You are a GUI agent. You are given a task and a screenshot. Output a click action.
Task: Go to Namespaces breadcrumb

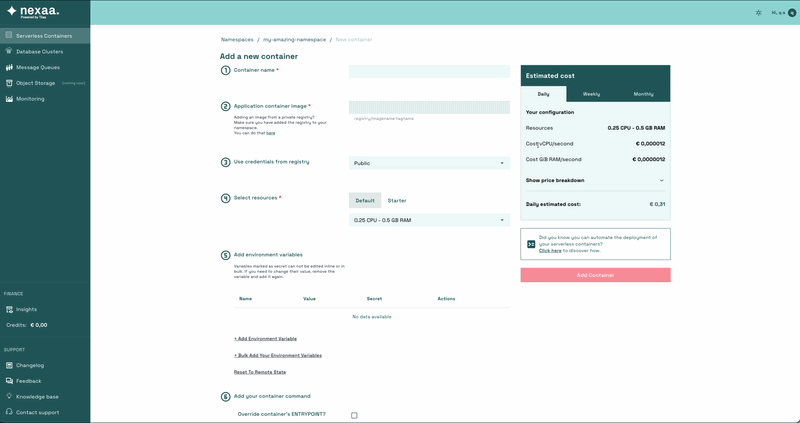pyautogui.click(x=237, y=39)
